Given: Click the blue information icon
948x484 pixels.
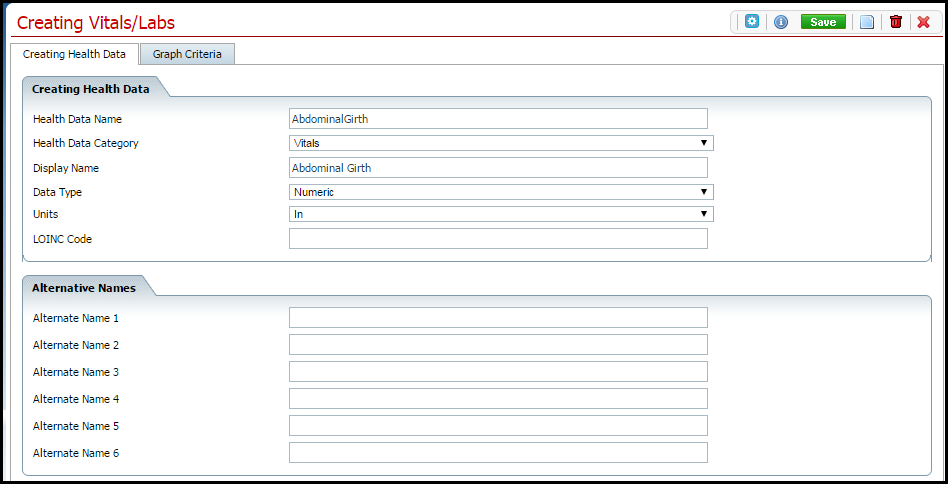Looking at the screenshot, I should click(781, 21).
